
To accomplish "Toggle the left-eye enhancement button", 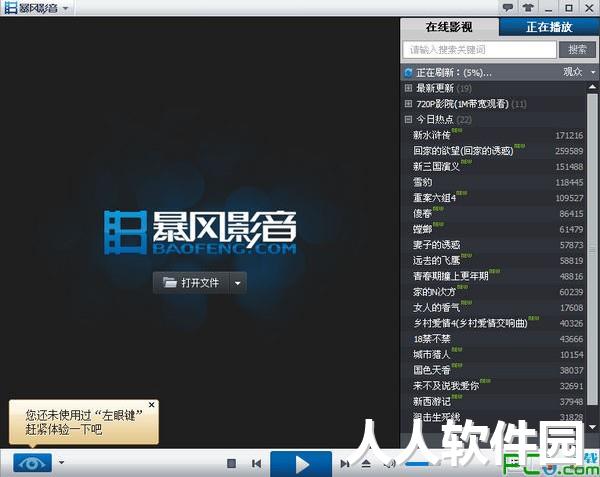I will 32,463.
